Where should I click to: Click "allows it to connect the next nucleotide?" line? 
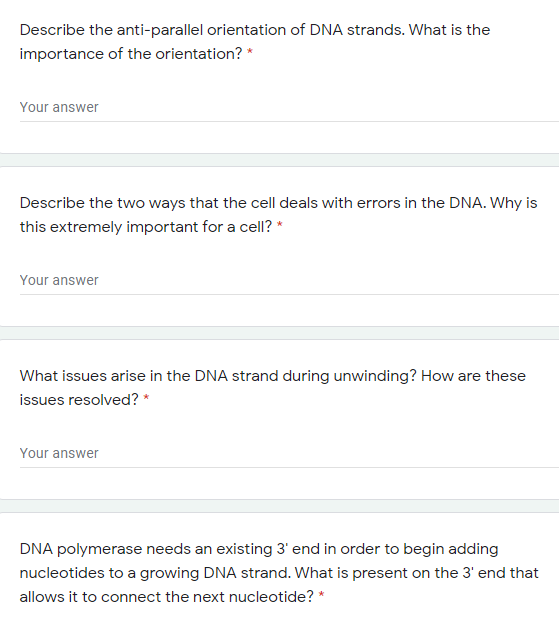pyautogui.click(x=167, y=597)
